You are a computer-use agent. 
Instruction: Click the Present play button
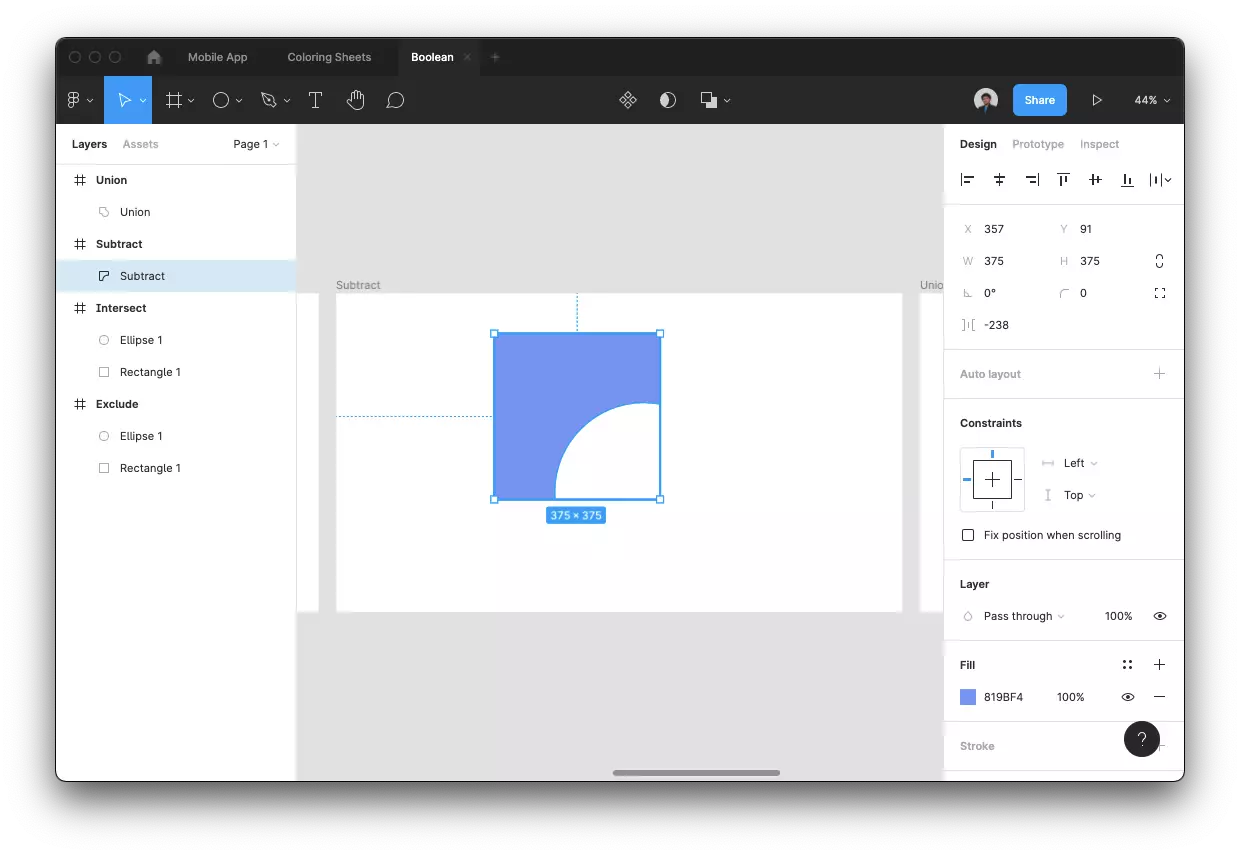pyautogui.click(x=1097, y=100)
